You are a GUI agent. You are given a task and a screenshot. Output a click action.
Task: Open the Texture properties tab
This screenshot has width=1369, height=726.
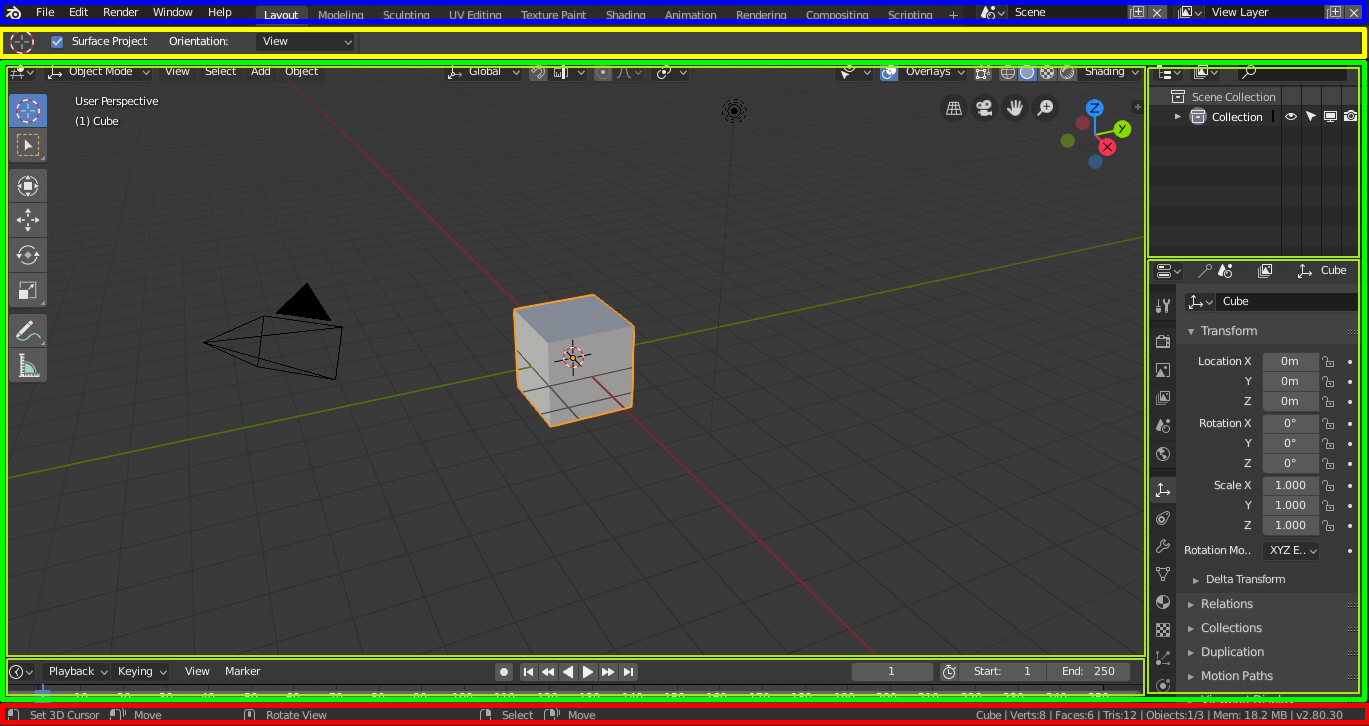(1162, 630)
